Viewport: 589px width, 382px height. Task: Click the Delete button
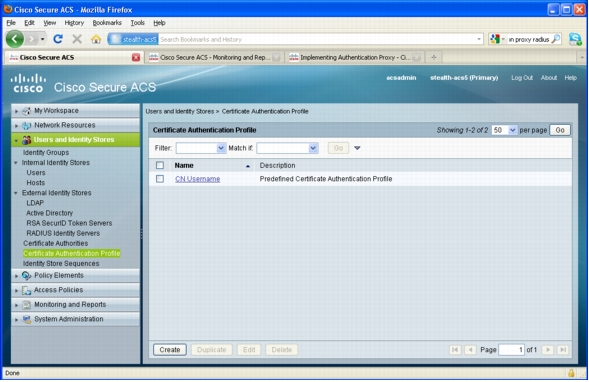point(282,350)
